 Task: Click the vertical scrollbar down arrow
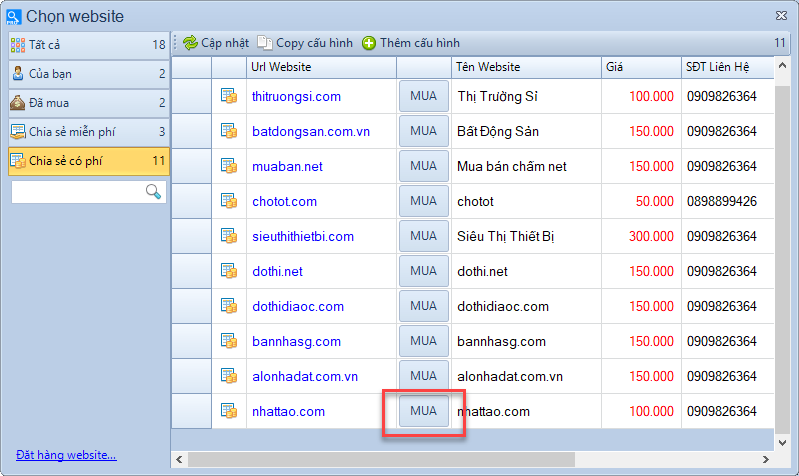click(x=782, y=442)
